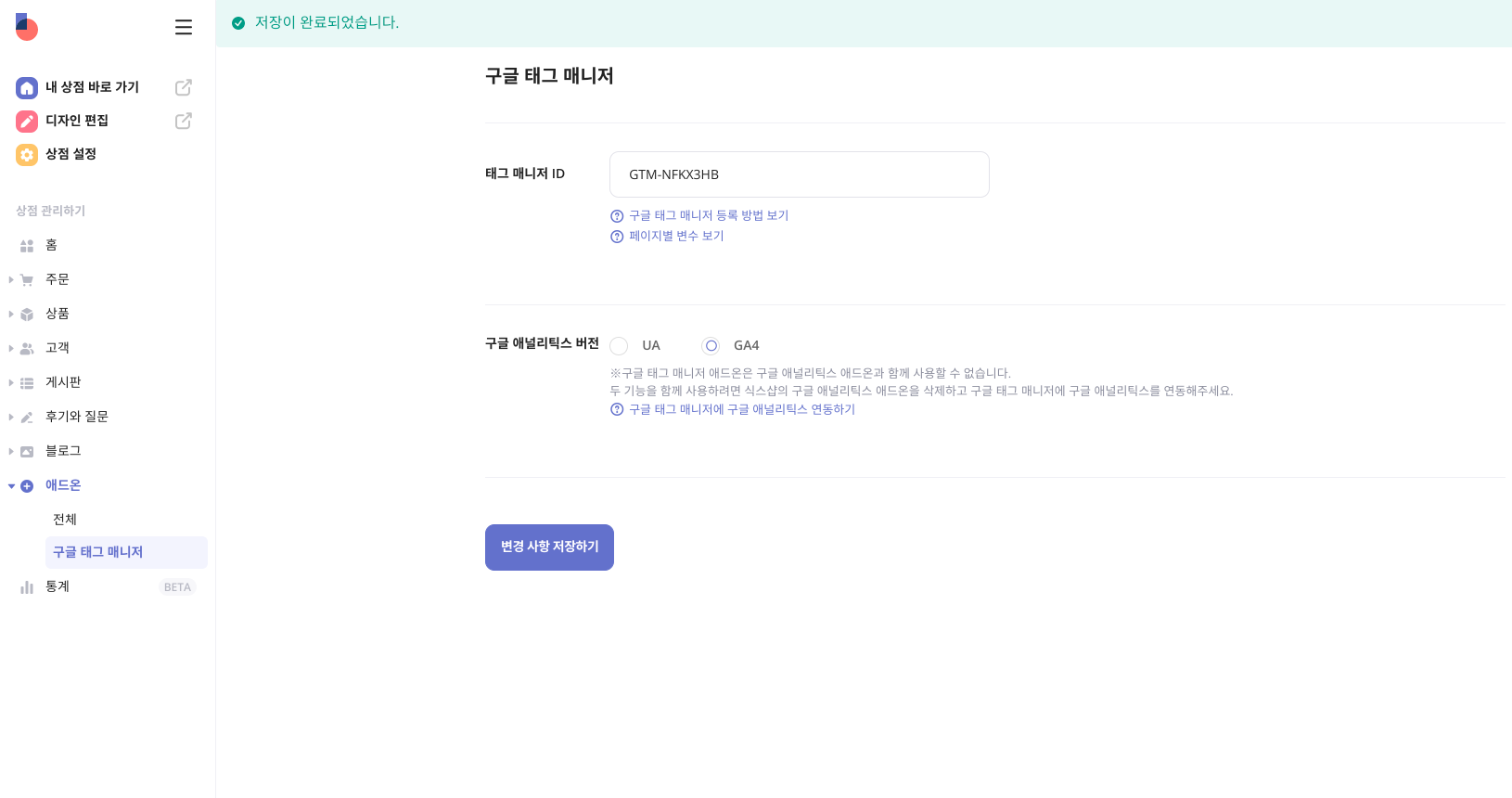Click 내 상점 바로 가기 link
The height and width of the screenshot is (798, 1512).
pos(92,87)
